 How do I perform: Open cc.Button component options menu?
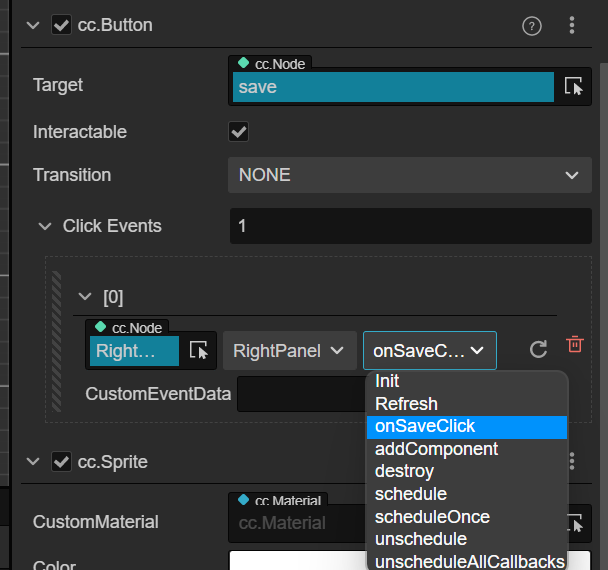(572, 25)
